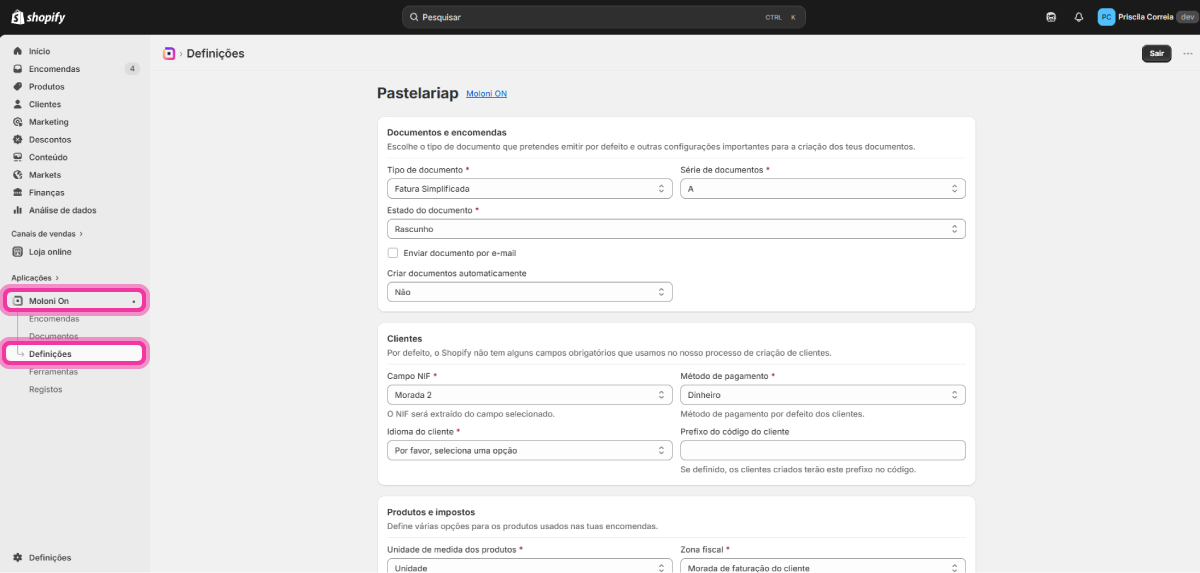Follow the Moloni ON link
The width and height of the screenshot is (1200, 573).
click(x=487, y=94)
